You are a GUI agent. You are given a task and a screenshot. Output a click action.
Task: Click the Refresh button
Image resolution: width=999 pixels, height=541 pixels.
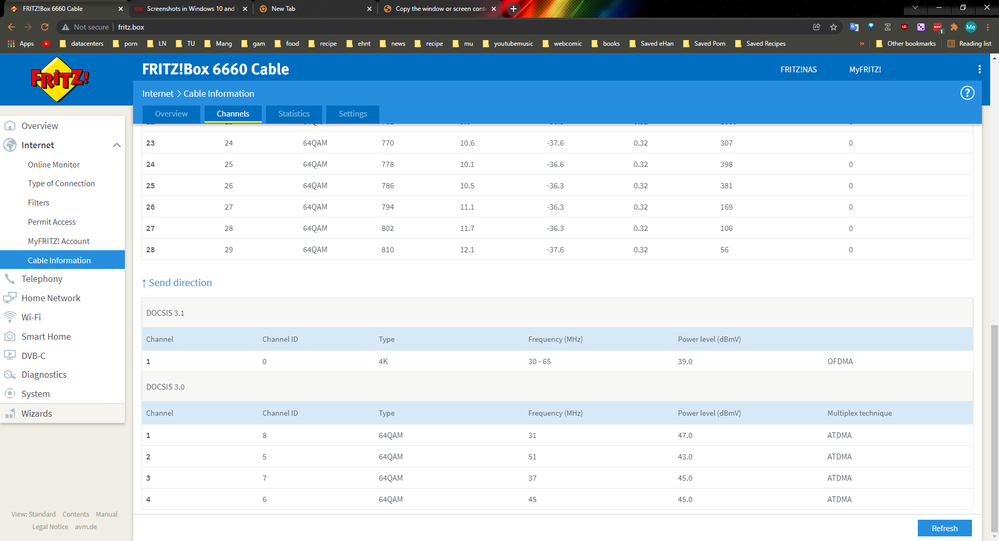coord(944,528)
